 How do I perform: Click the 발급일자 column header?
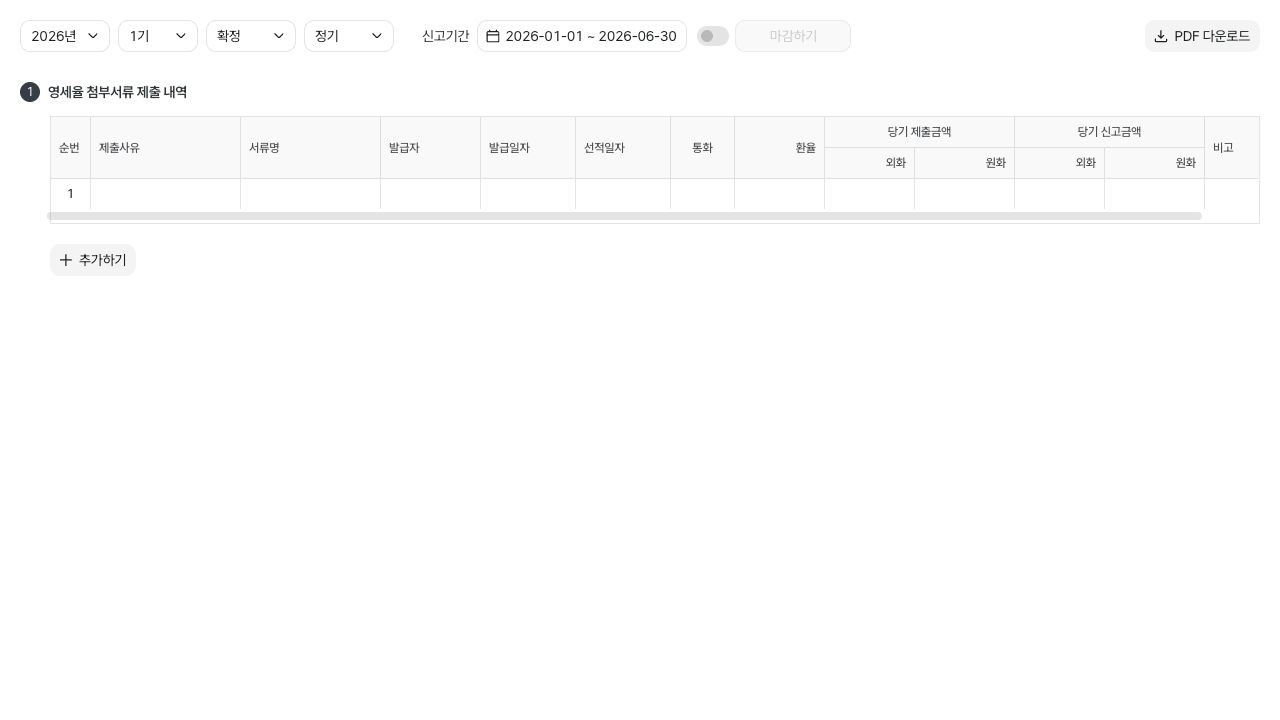coord(528,148)
